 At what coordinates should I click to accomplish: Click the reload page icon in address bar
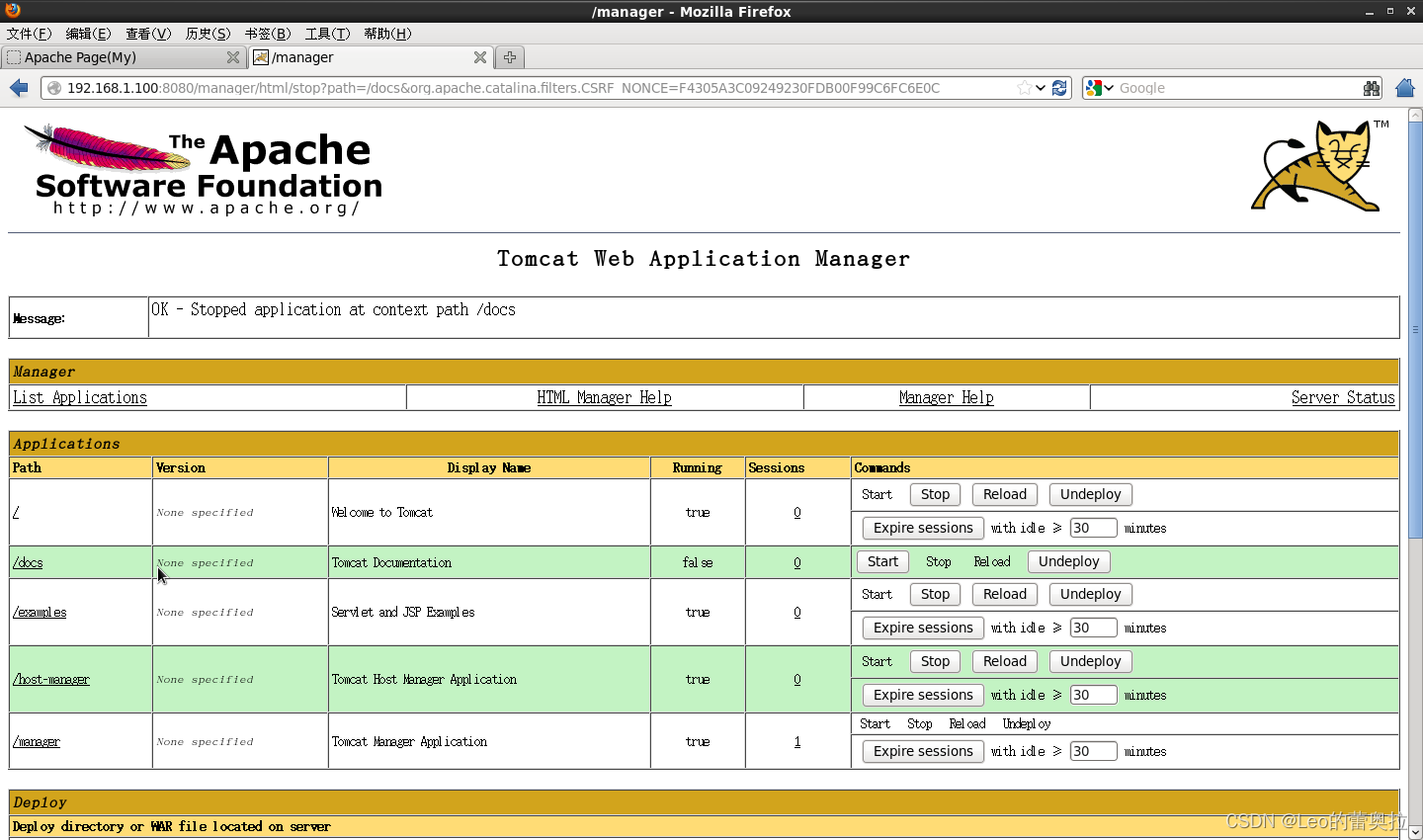tap(1059, 88)
